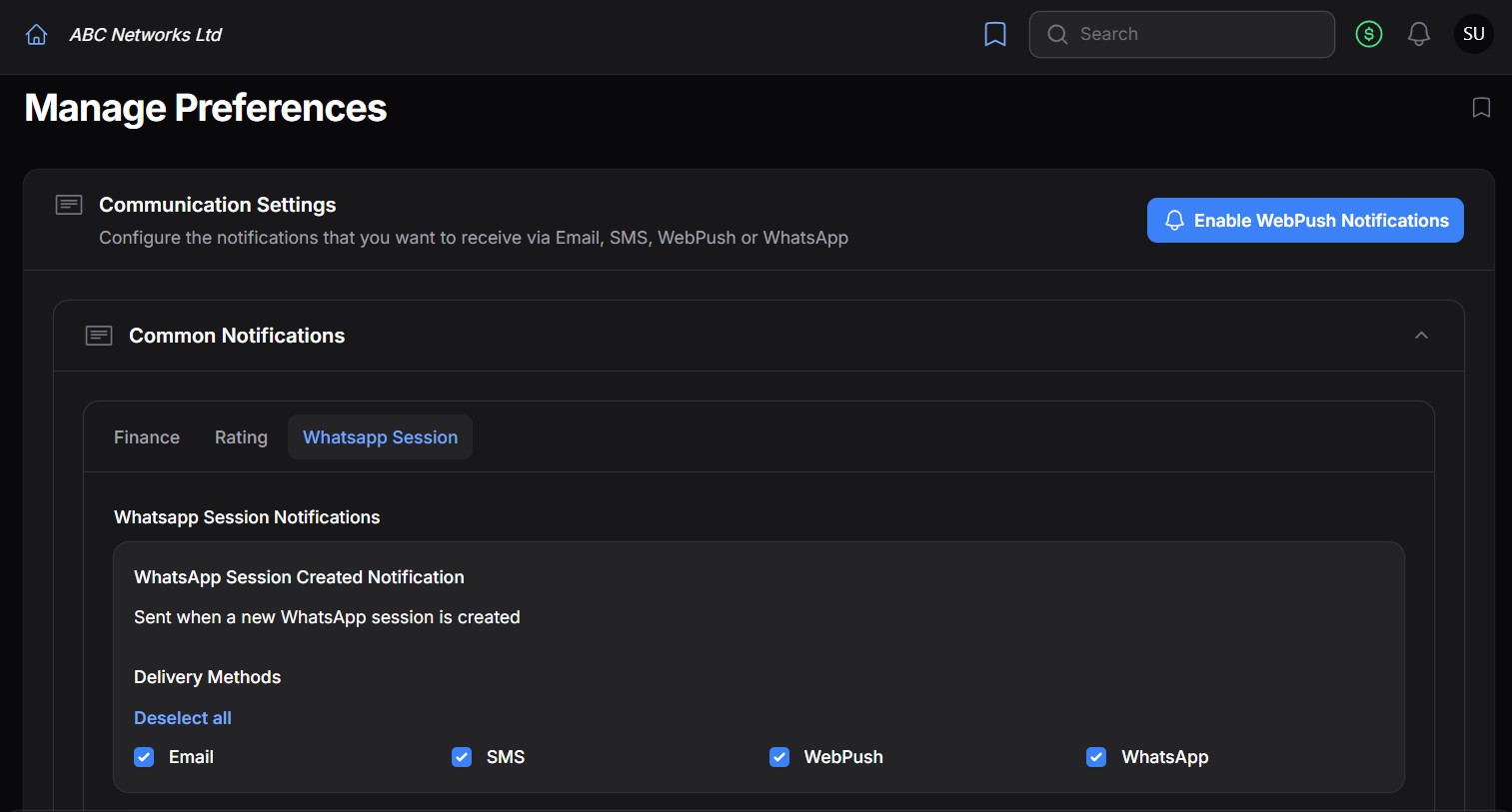
Task: Select the Whatsapp Session tab
Action: coord(381,437)
